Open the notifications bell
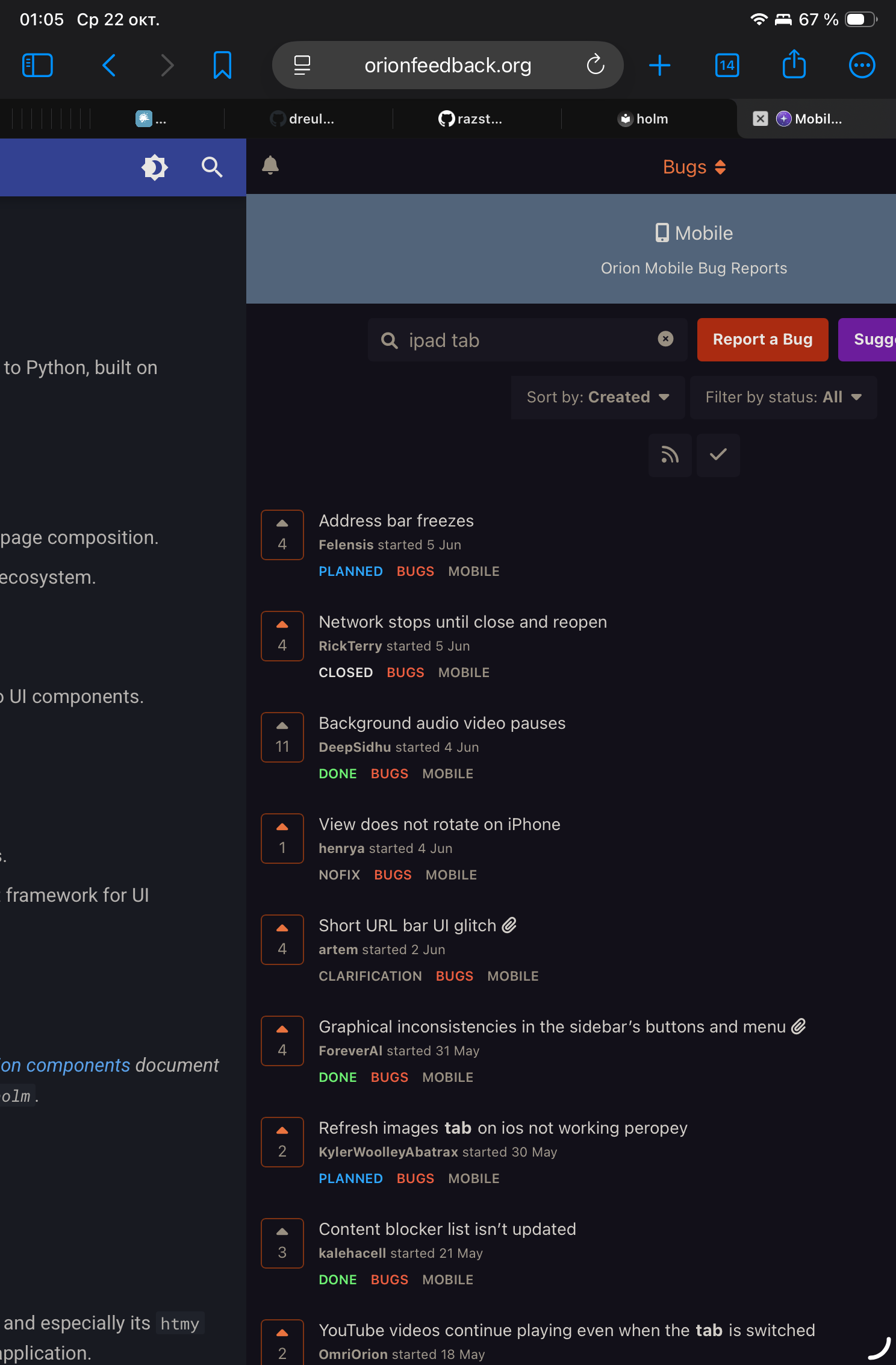896x1365 pixels. tap(270, 166)
